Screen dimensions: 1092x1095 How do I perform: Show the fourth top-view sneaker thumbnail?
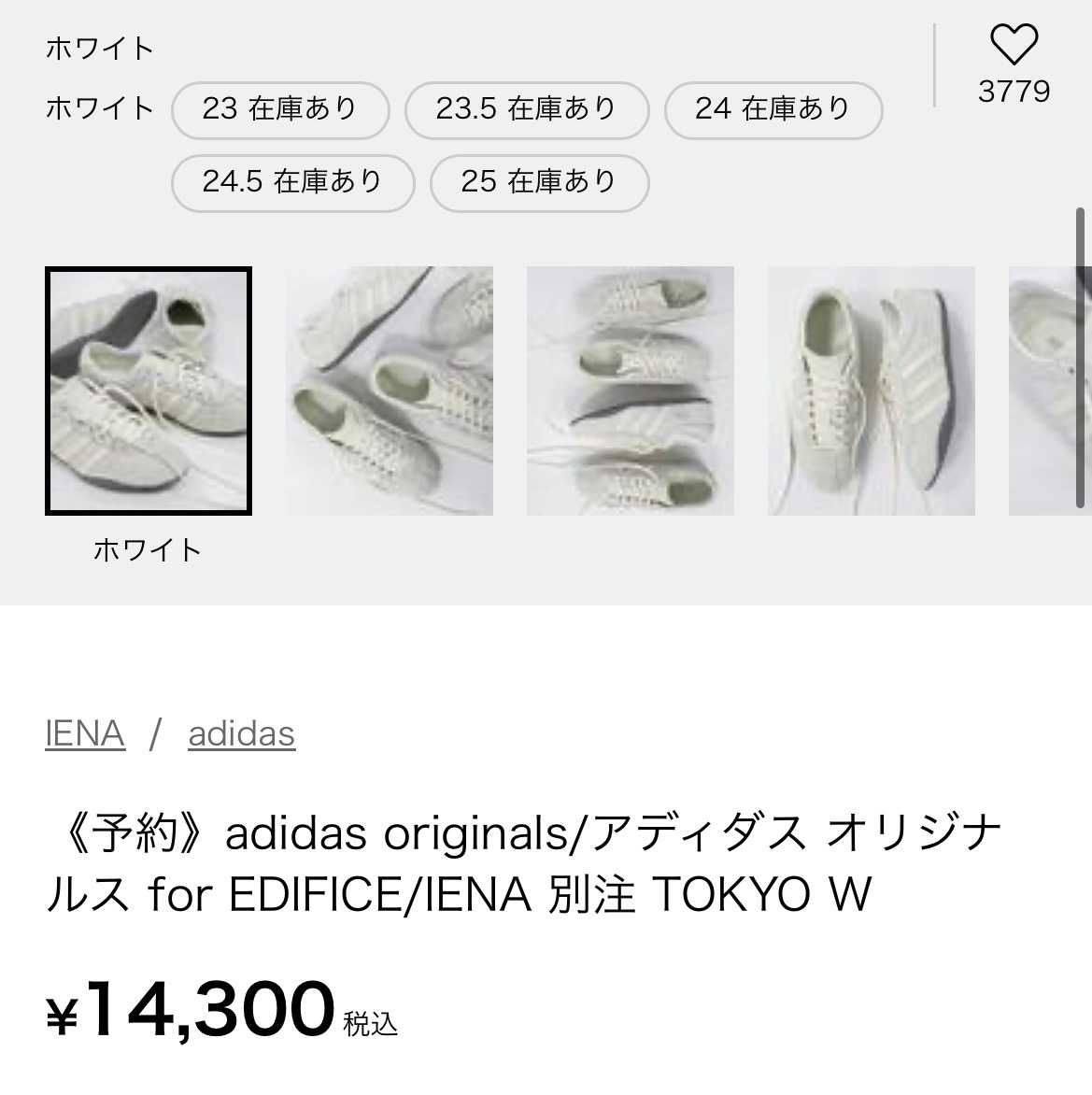point(871,391)
